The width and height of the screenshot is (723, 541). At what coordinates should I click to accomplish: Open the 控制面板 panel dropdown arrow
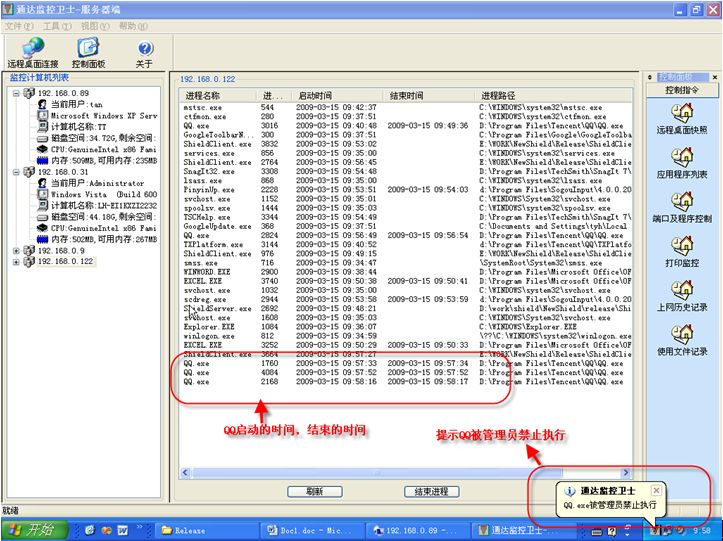click(x=651, y=77)
